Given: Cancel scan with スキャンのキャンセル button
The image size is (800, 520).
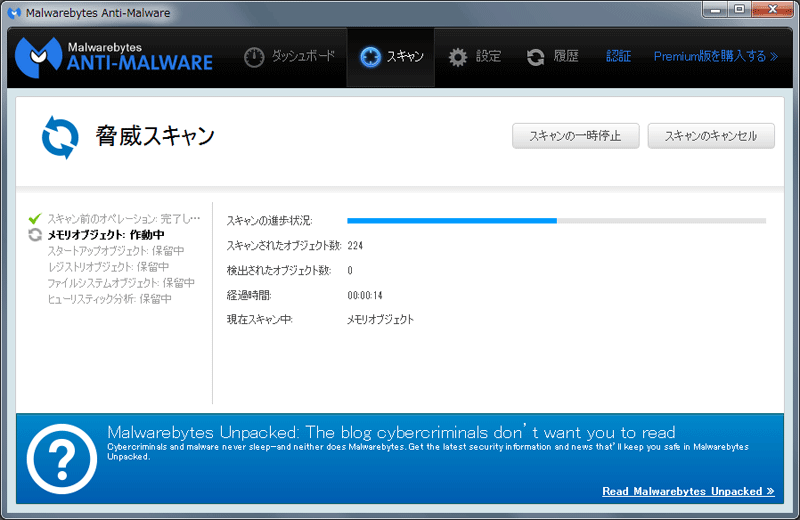Looking at the screenshot, I should coord(711,136).
